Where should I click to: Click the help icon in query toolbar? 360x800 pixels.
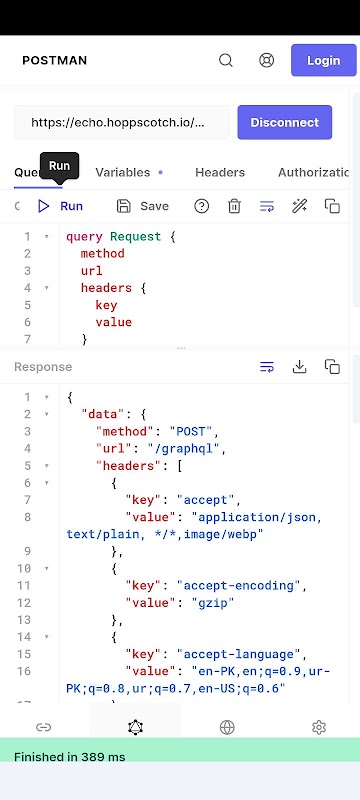pos(202,206)
